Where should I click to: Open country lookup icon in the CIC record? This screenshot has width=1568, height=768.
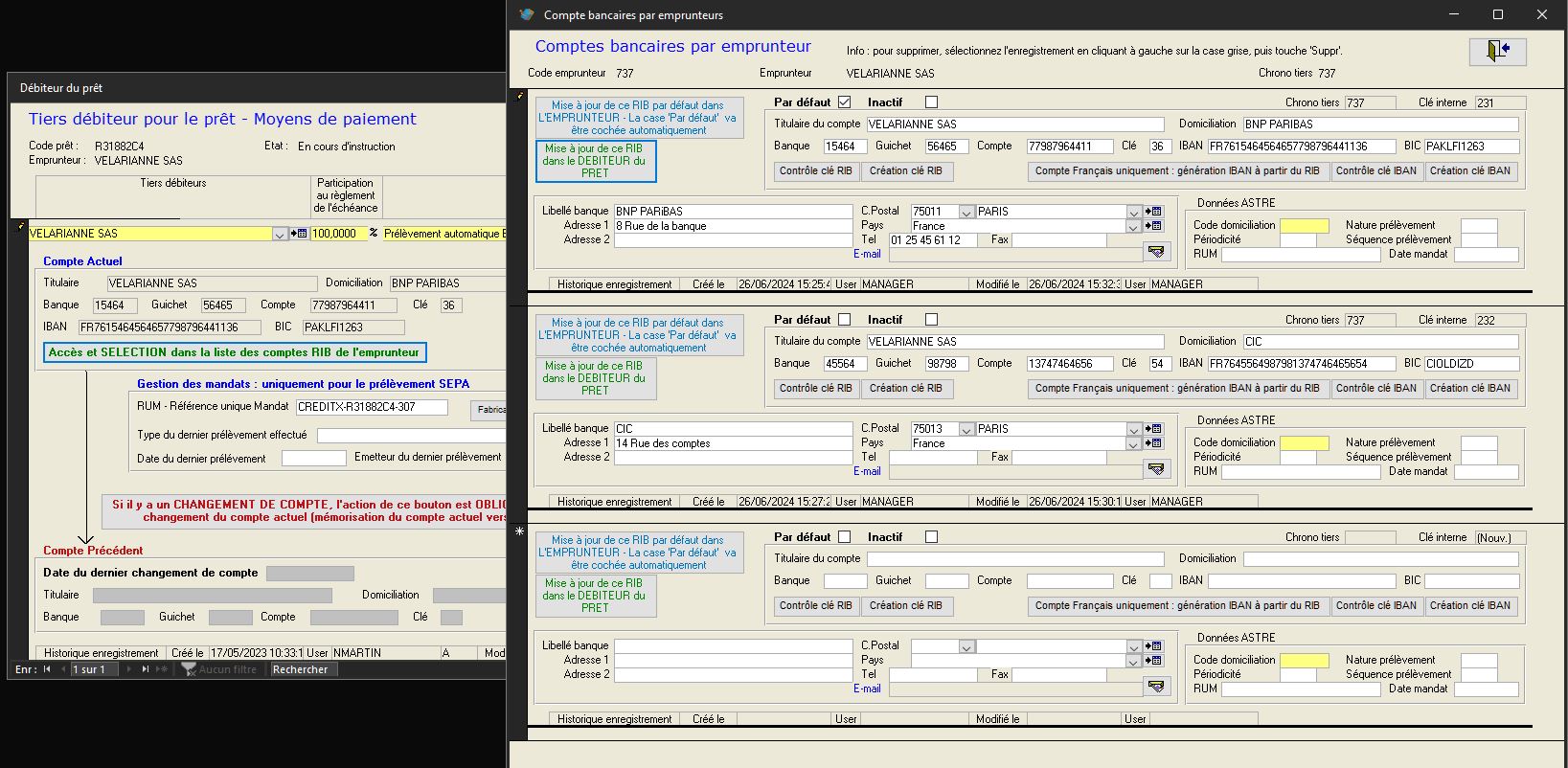click(x=1153, y=443)
